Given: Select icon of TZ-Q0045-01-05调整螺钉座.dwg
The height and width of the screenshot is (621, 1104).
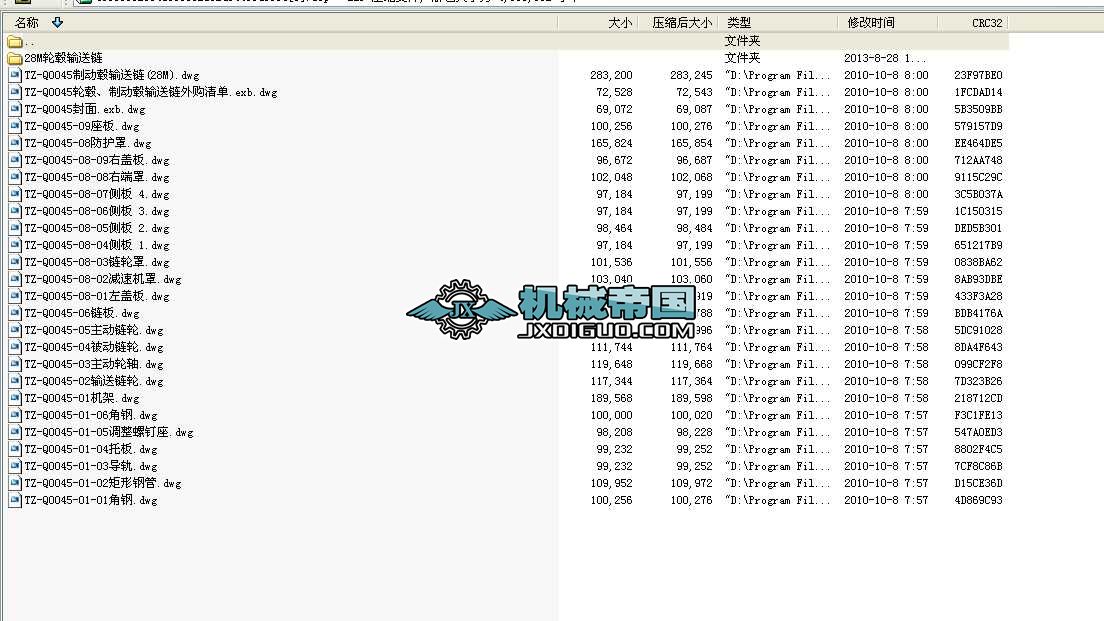Looking at the screenshot, I should click(15, 432).
